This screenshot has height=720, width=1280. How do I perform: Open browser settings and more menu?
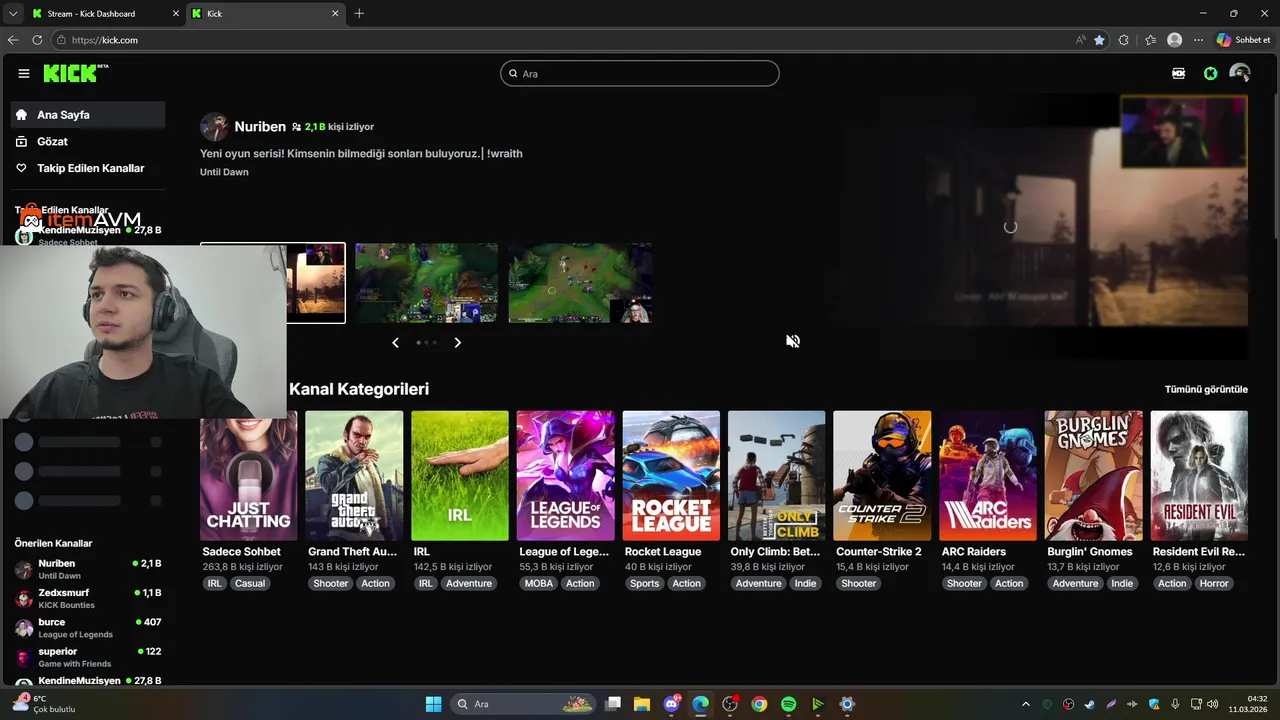tap(1198, 40)
